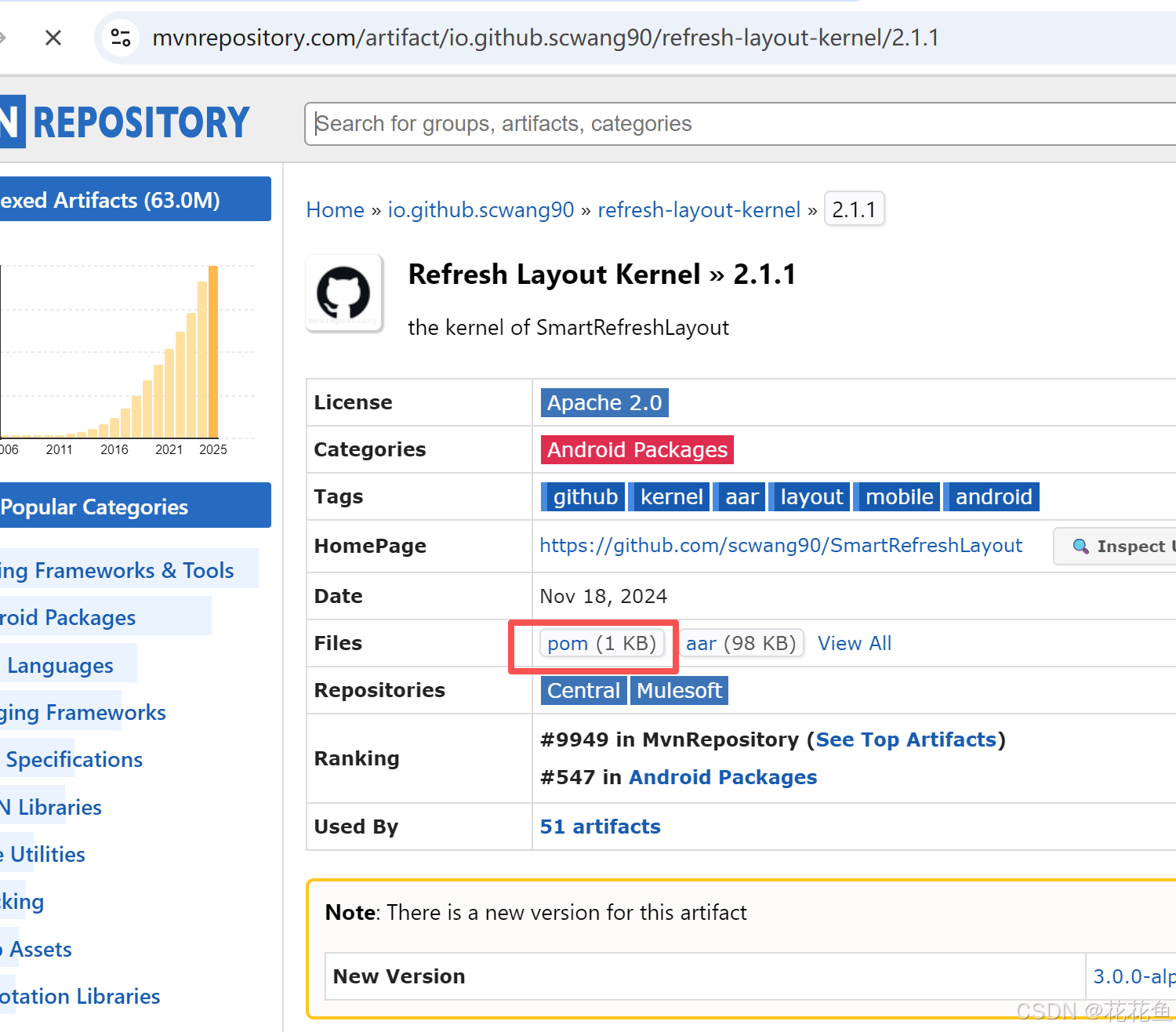
Task: Click the browser address bar URL
Action: point(546,38)
